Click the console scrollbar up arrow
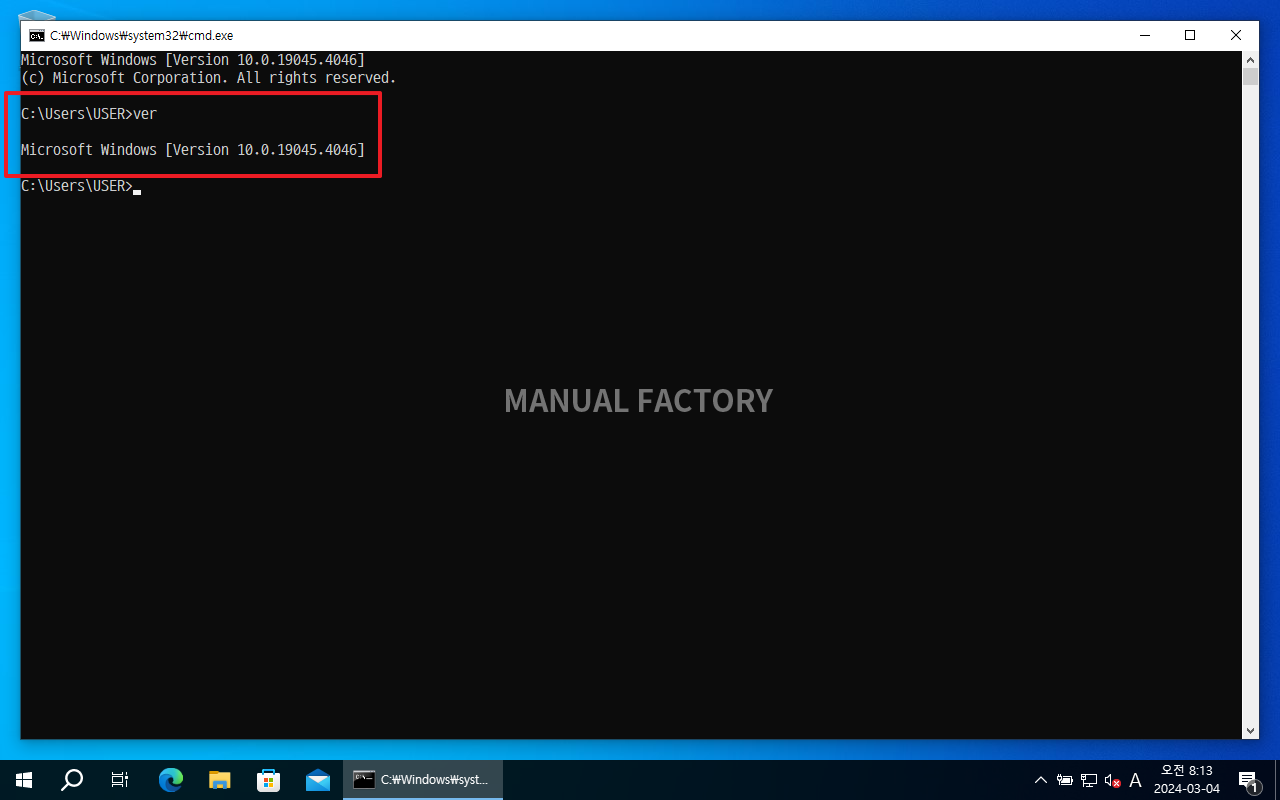Viewport: 1280px width, 800px height. click(1250, 59)
